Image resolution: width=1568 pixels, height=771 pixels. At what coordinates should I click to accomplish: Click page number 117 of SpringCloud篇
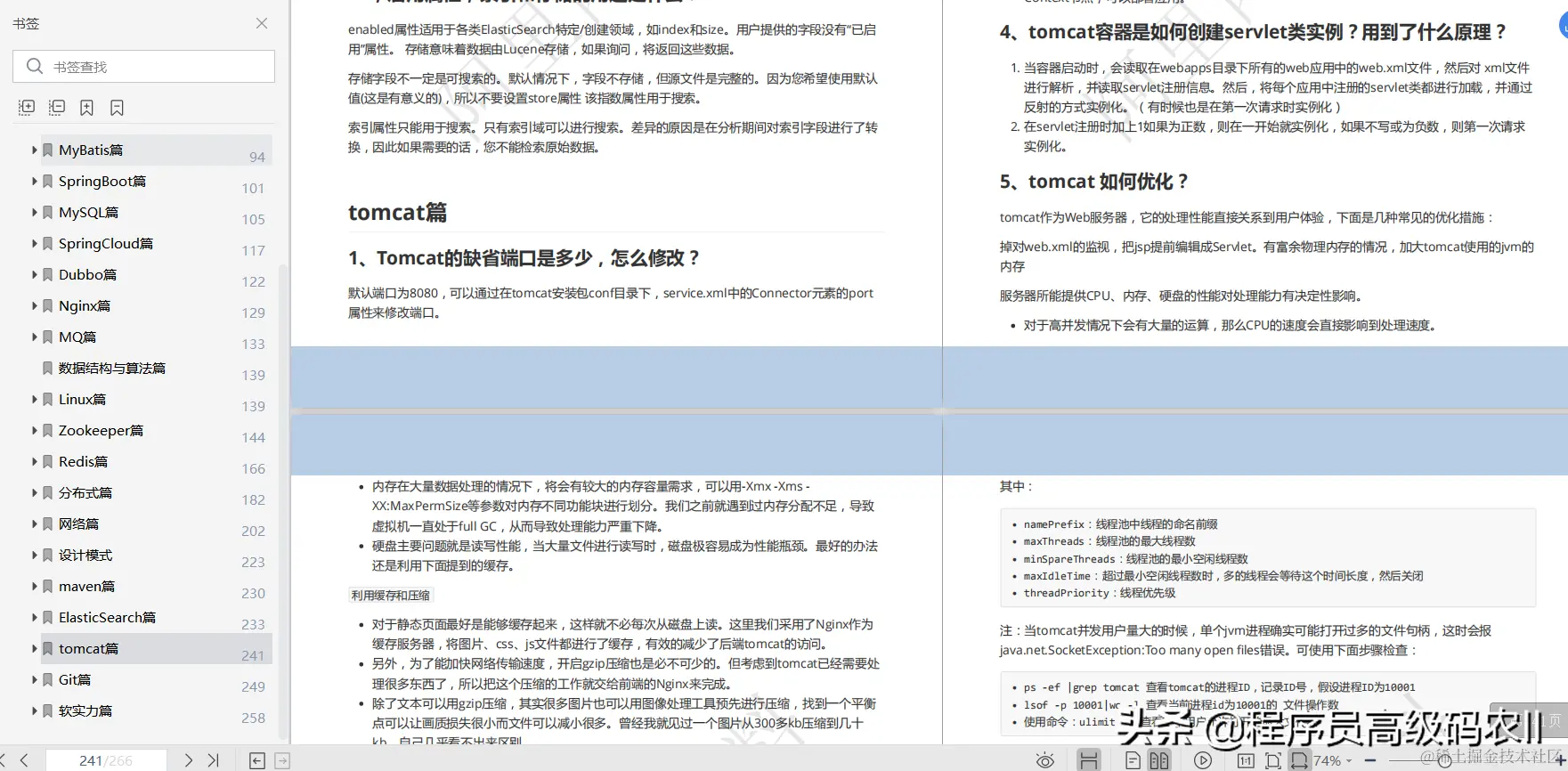[x=253, y=250]
